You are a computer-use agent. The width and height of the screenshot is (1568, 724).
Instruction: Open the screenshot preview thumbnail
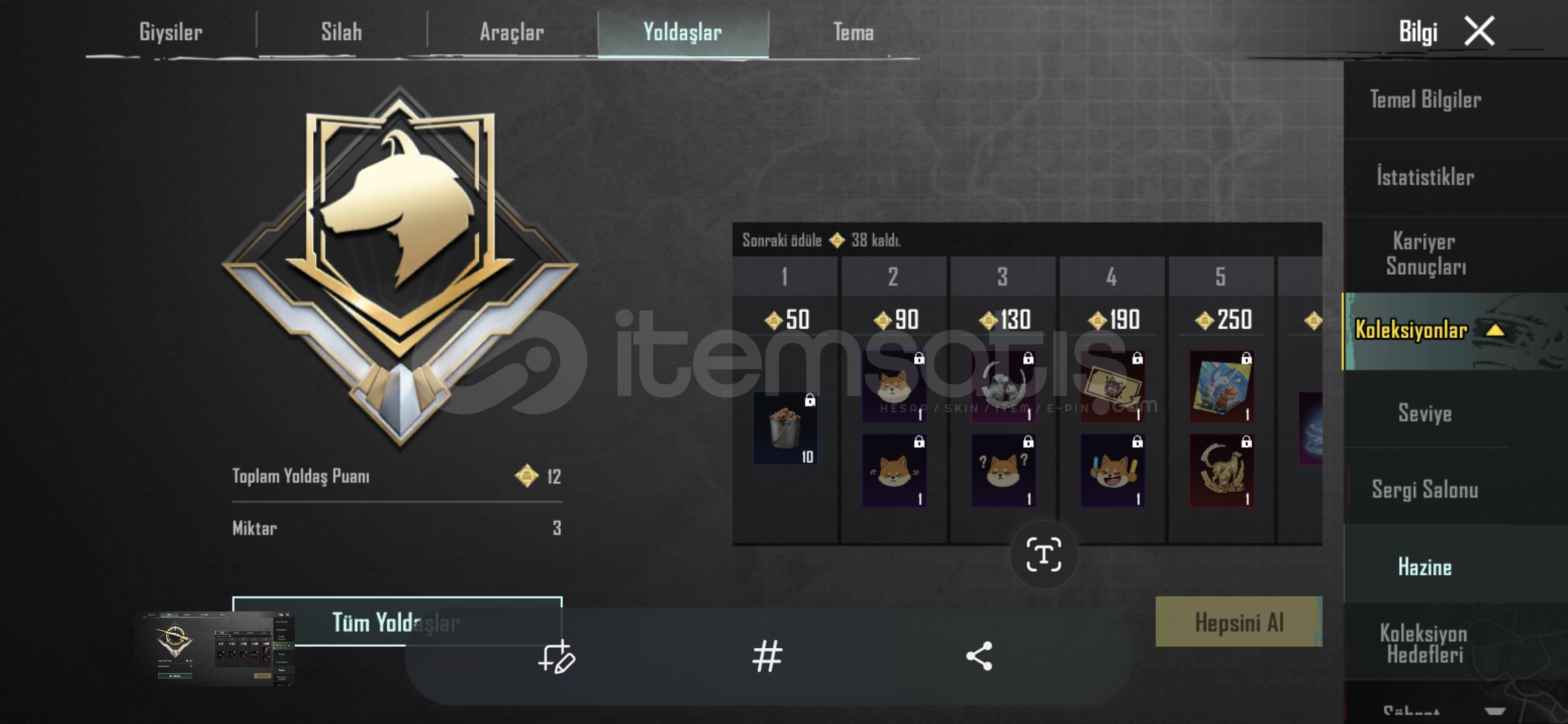[214, 648]
